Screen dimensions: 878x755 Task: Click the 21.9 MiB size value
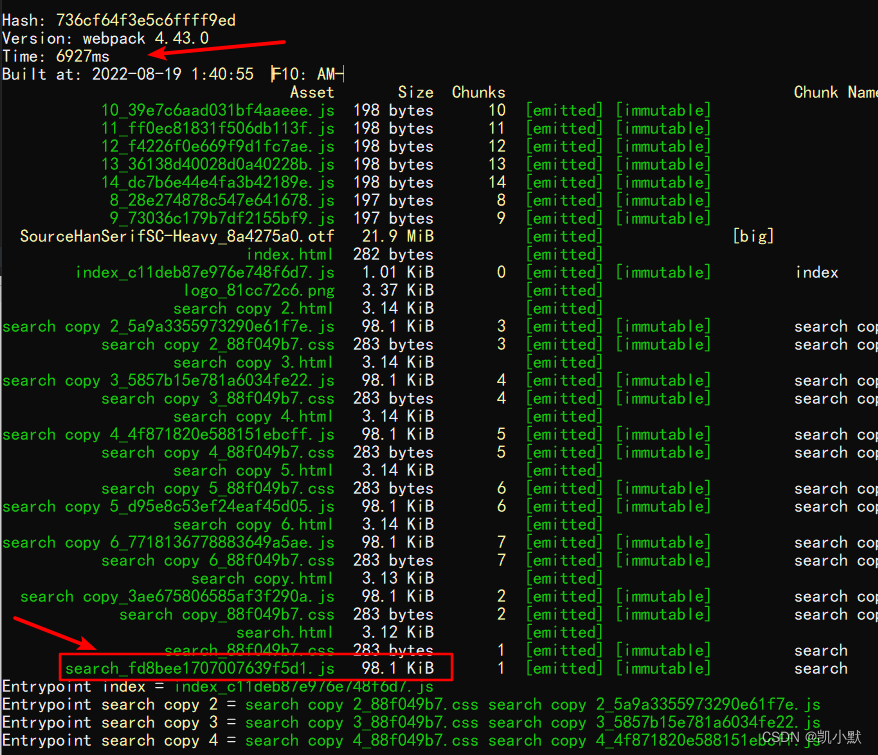(x=398, y=236)
